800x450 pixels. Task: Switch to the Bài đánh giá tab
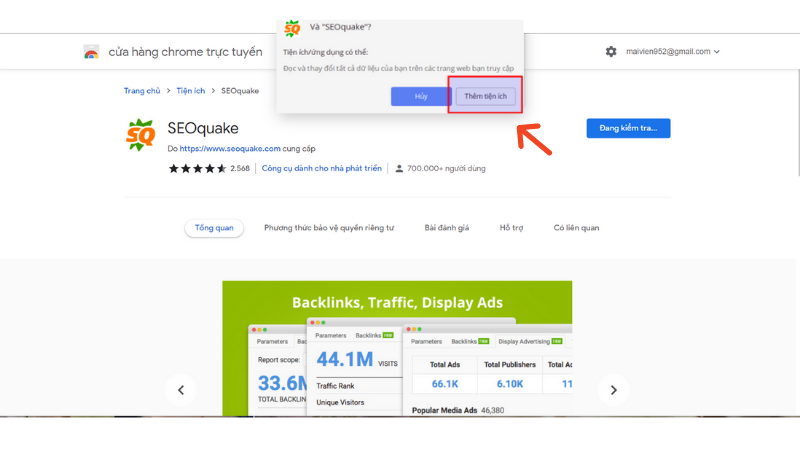point(446,228)
